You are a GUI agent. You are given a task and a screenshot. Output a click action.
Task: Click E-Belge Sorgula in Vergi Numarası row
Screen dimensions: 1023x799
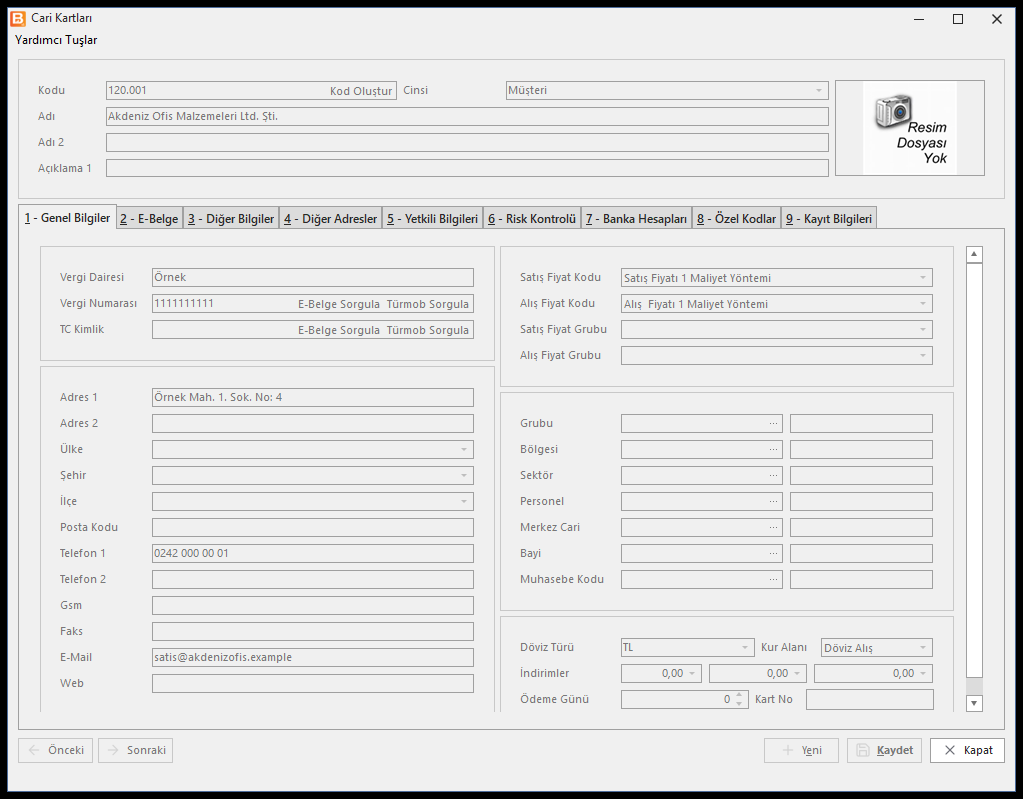coord(339,304)
